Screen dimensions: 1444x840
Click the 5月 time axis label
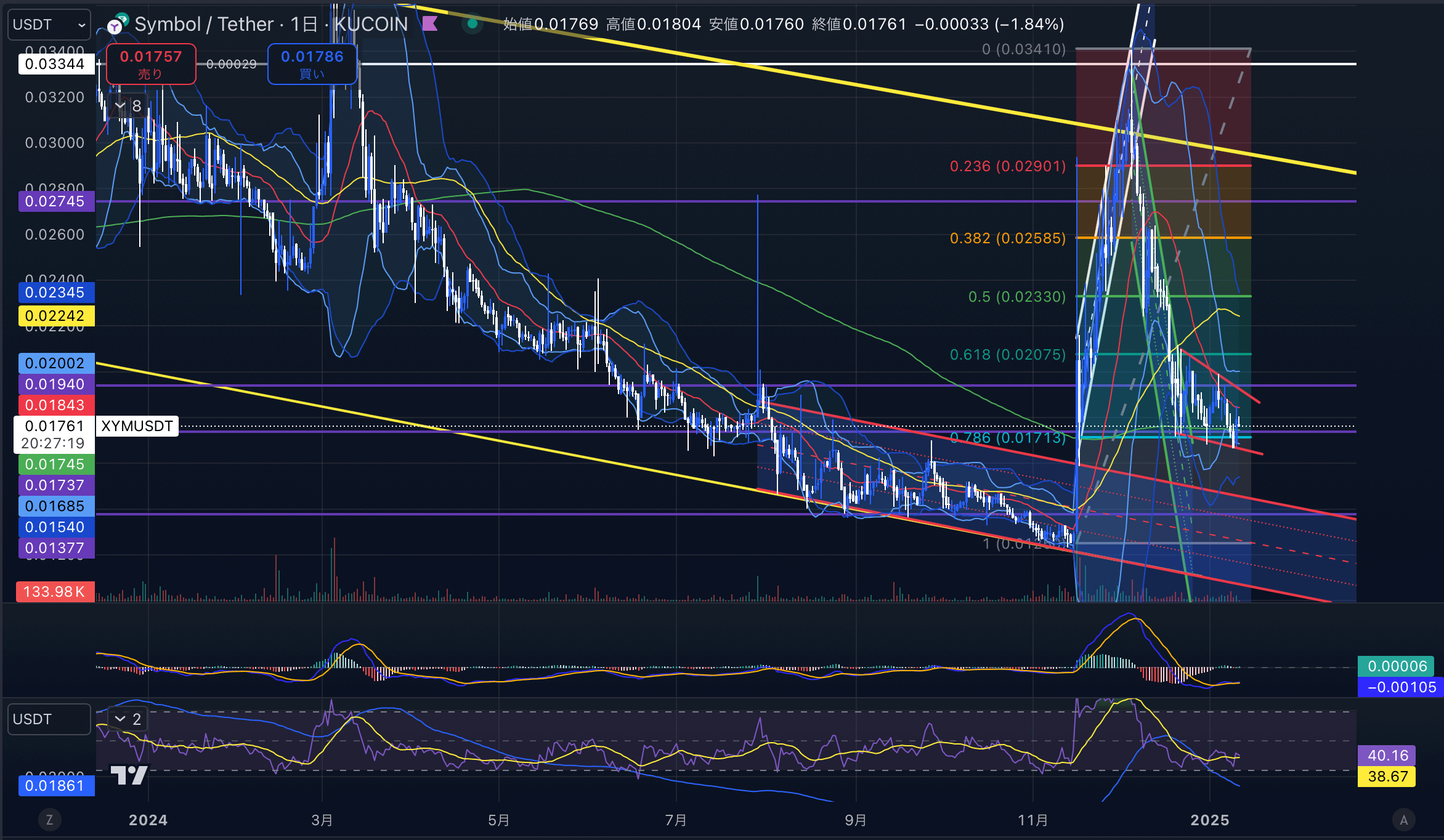499,820
